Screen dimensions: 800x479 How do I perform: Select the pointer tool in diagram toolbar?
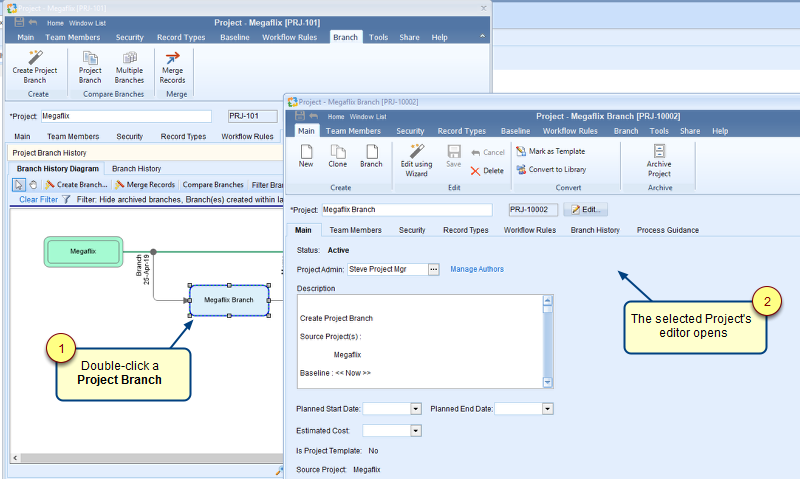pos(18,185)
